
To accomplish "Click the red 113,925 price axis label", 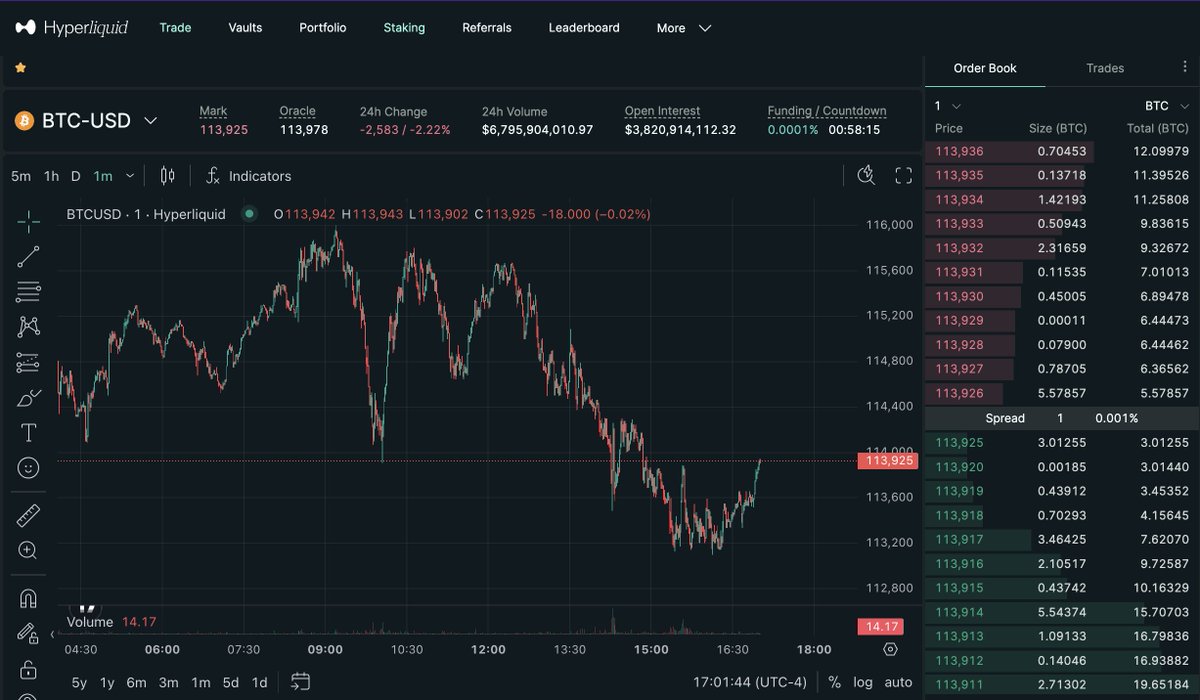I will click(x=890, y=461).
